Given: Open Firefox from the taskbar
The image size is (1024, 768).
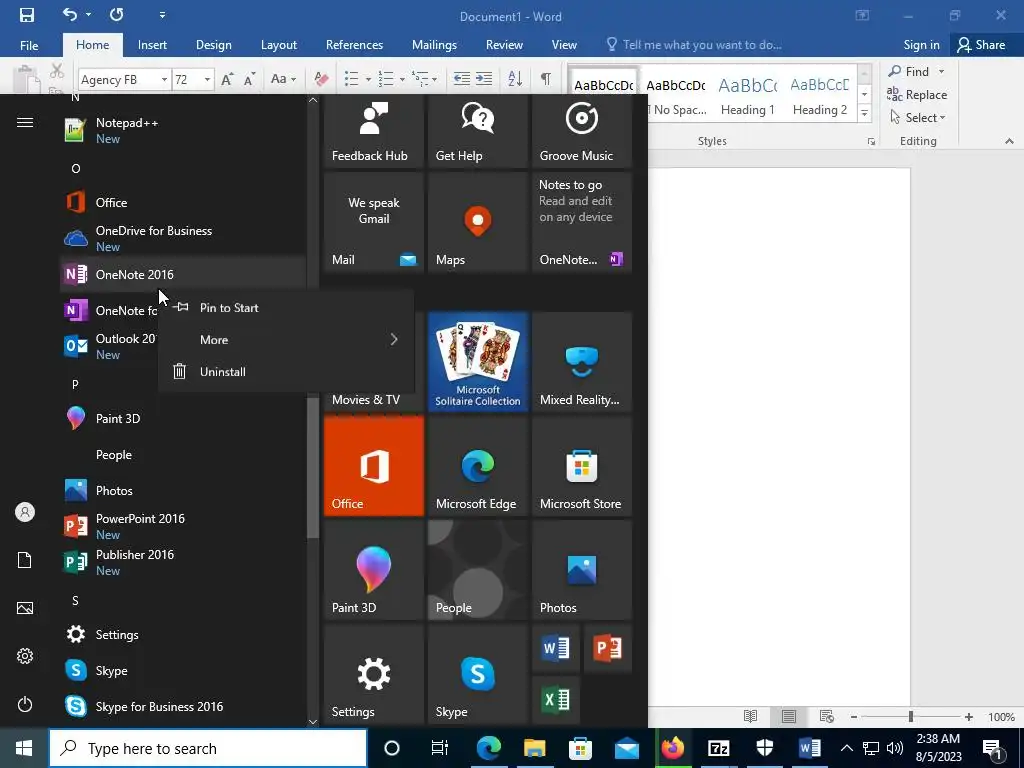Looking at the screenshot, I should tap(672, 748).
